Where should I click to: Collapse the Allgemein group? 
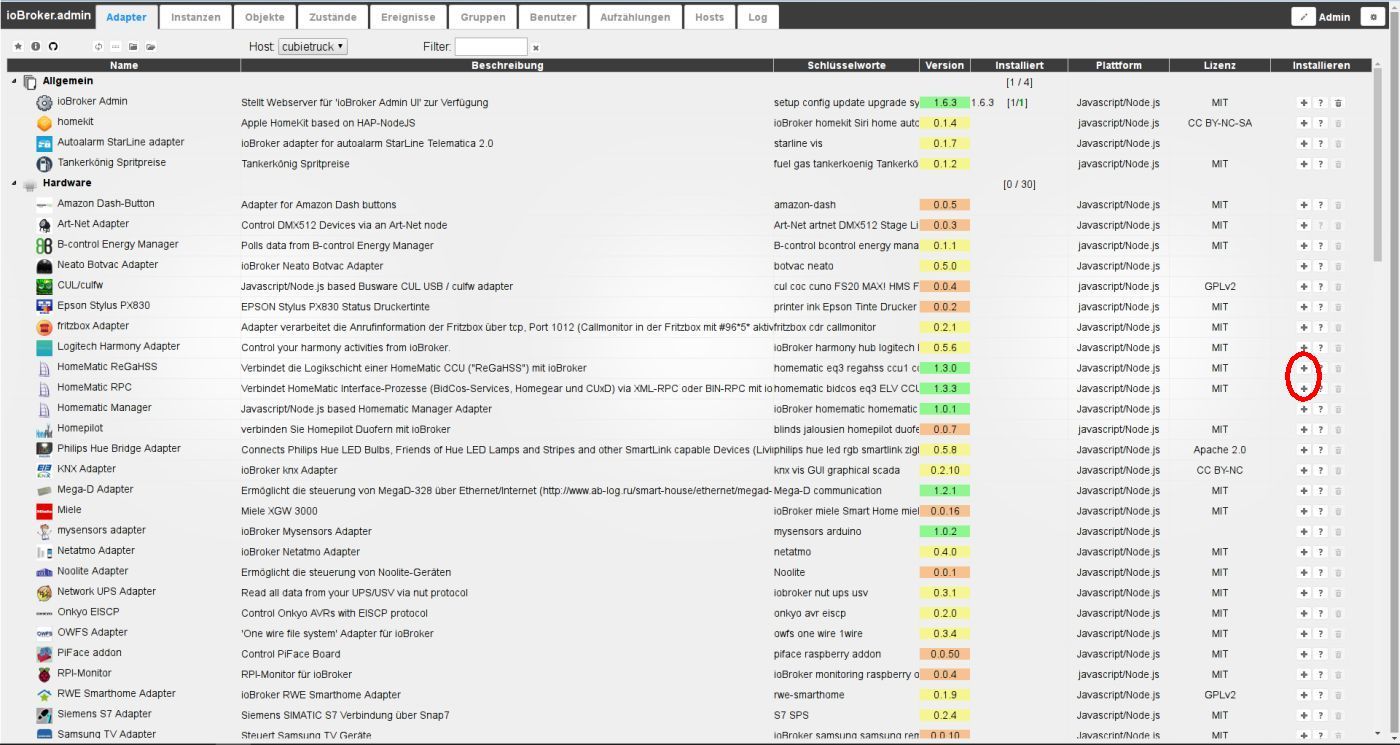pos(14,82)
